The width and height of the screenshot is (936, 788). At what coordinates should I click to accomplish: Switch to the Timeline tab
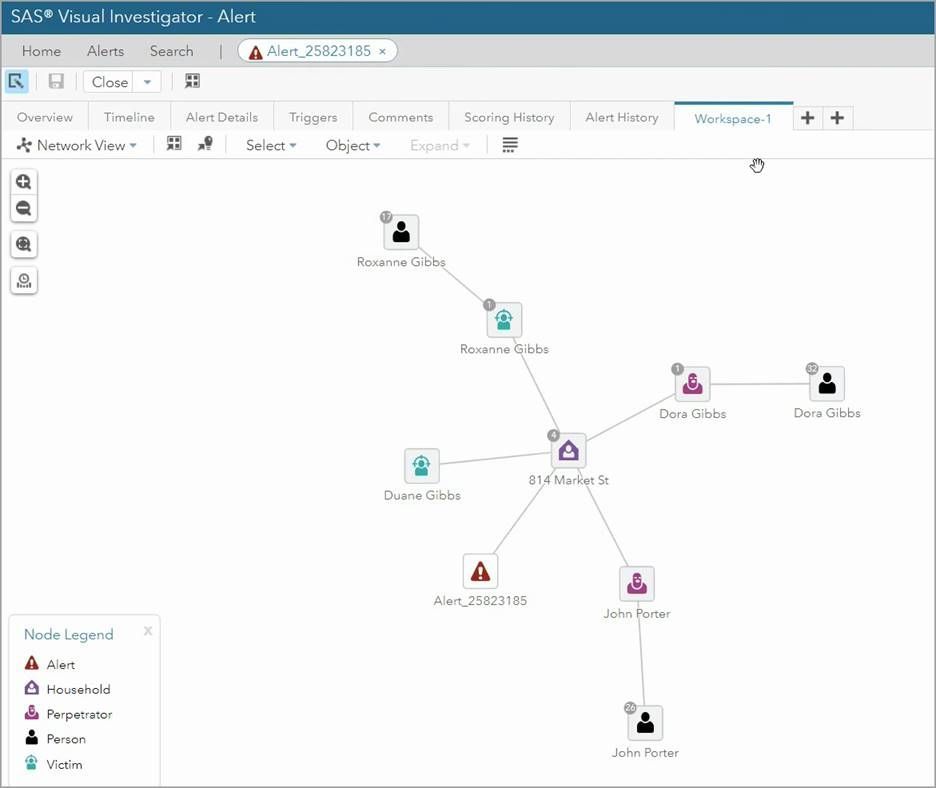(129, 117)
